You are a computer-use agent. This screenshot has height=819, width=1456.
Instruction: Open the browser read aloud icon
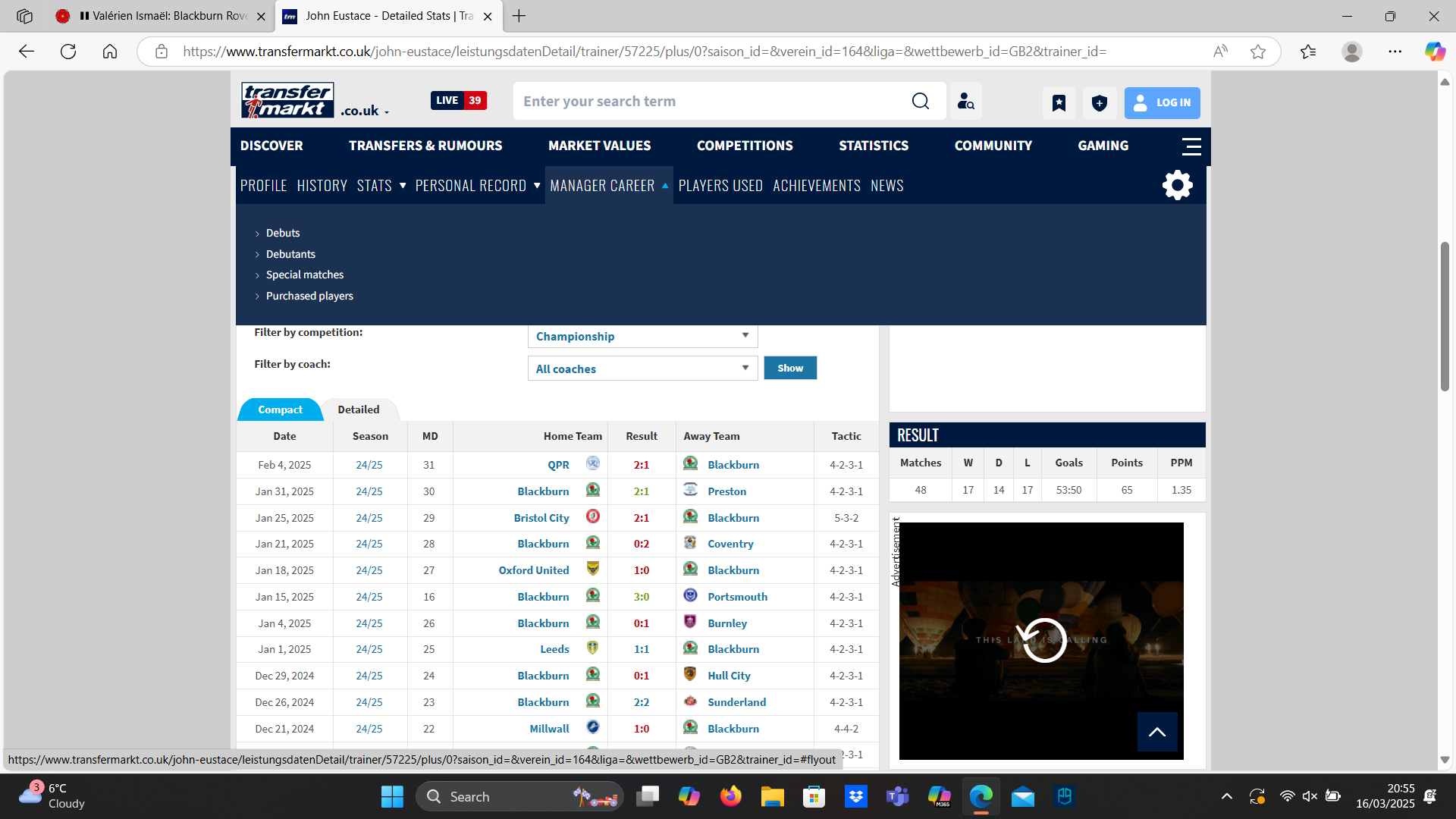pyautogui.click(x=1220, y=52)
